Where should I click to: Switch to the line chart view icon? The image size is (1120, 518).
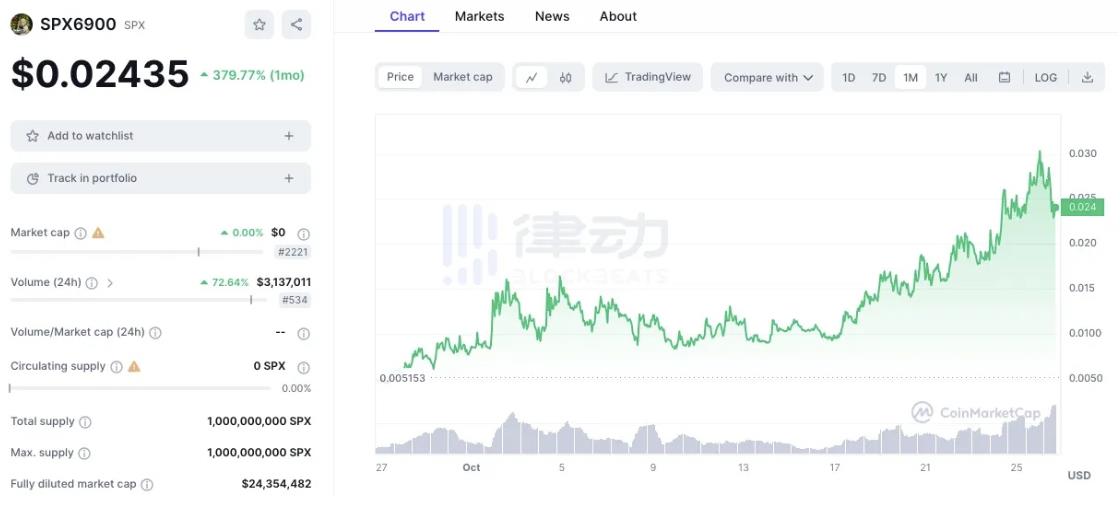(531, 77)
